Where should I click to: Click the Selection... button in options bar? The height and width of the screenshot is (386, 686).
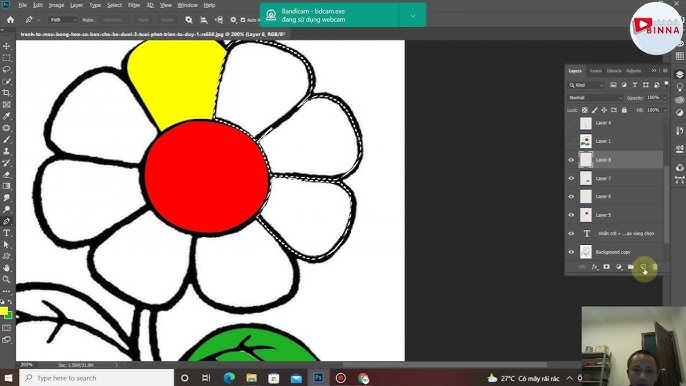tap(115, 20)
